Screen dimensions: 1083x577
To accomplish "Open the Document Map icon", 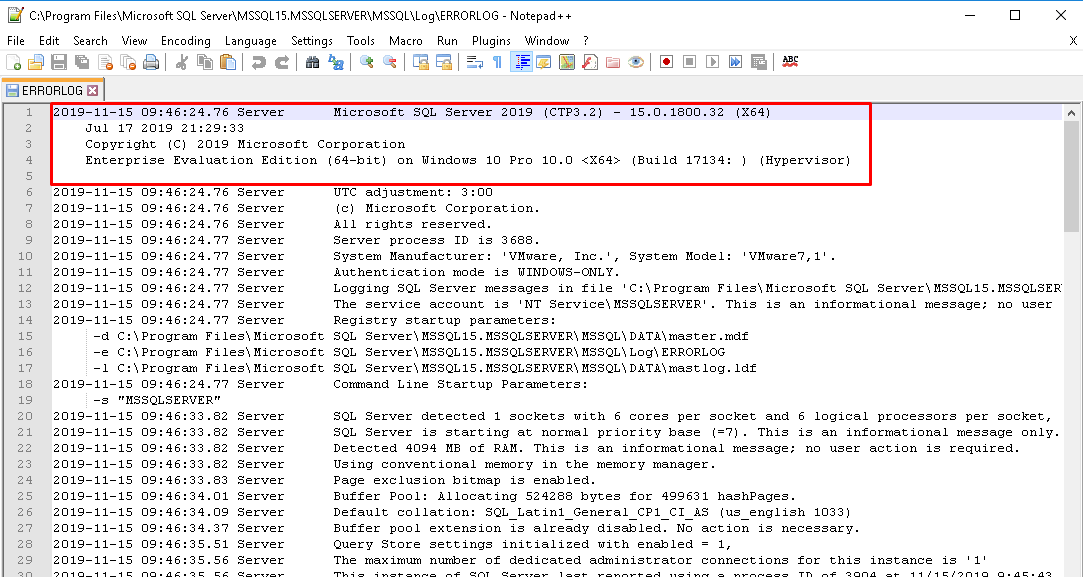I will click(568, 62).
